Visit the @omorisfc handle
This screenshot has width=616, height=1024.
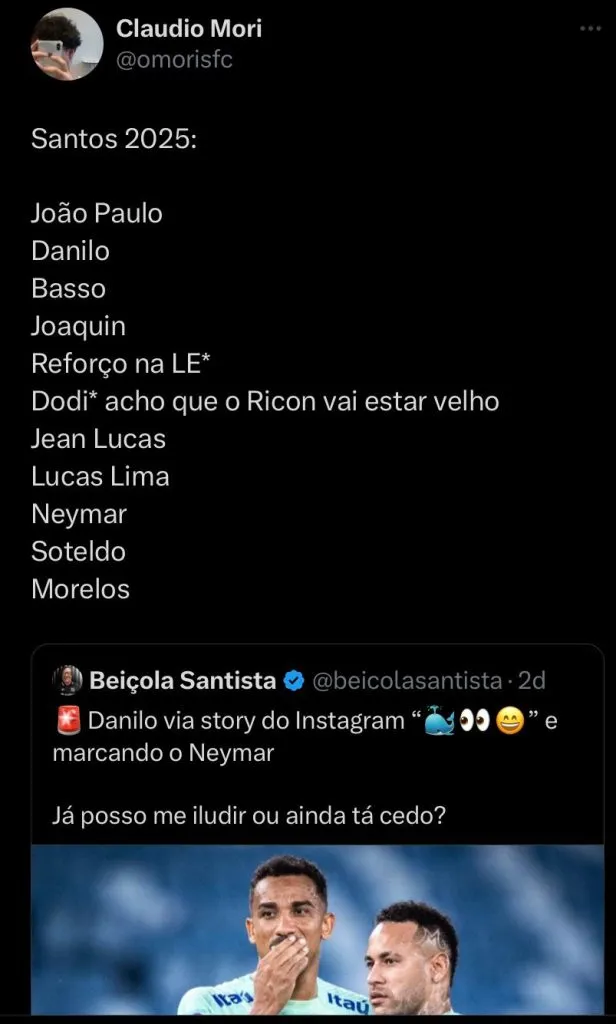tap(175, 60)
